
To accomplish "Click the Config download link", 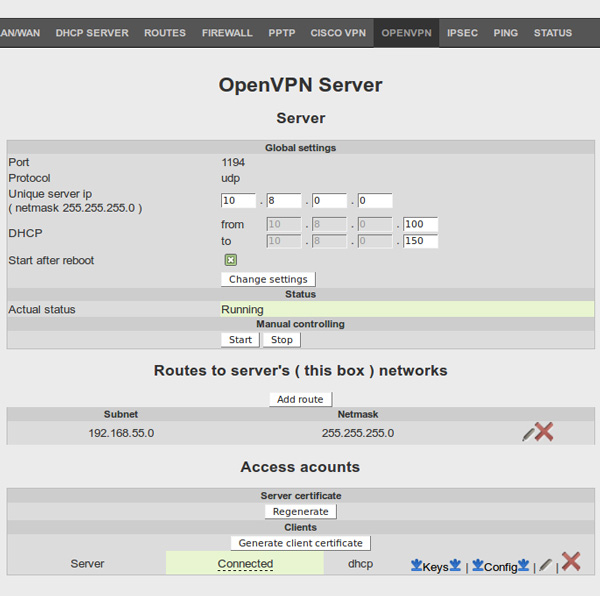I will click(x=501, y=567).
